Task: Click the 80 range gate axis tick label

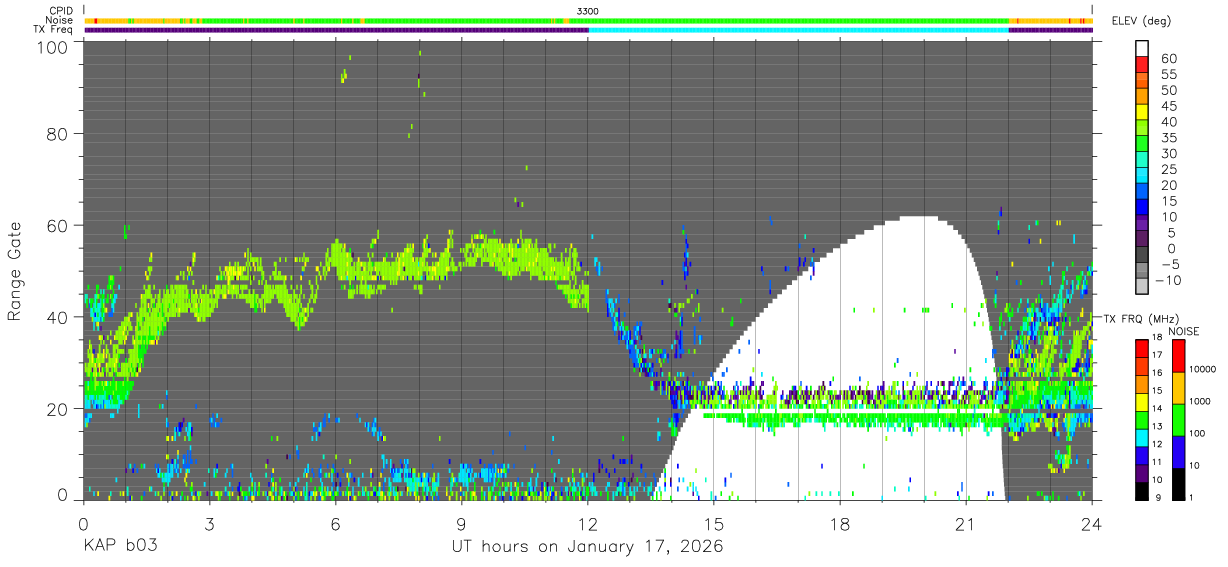Action: 59,134
